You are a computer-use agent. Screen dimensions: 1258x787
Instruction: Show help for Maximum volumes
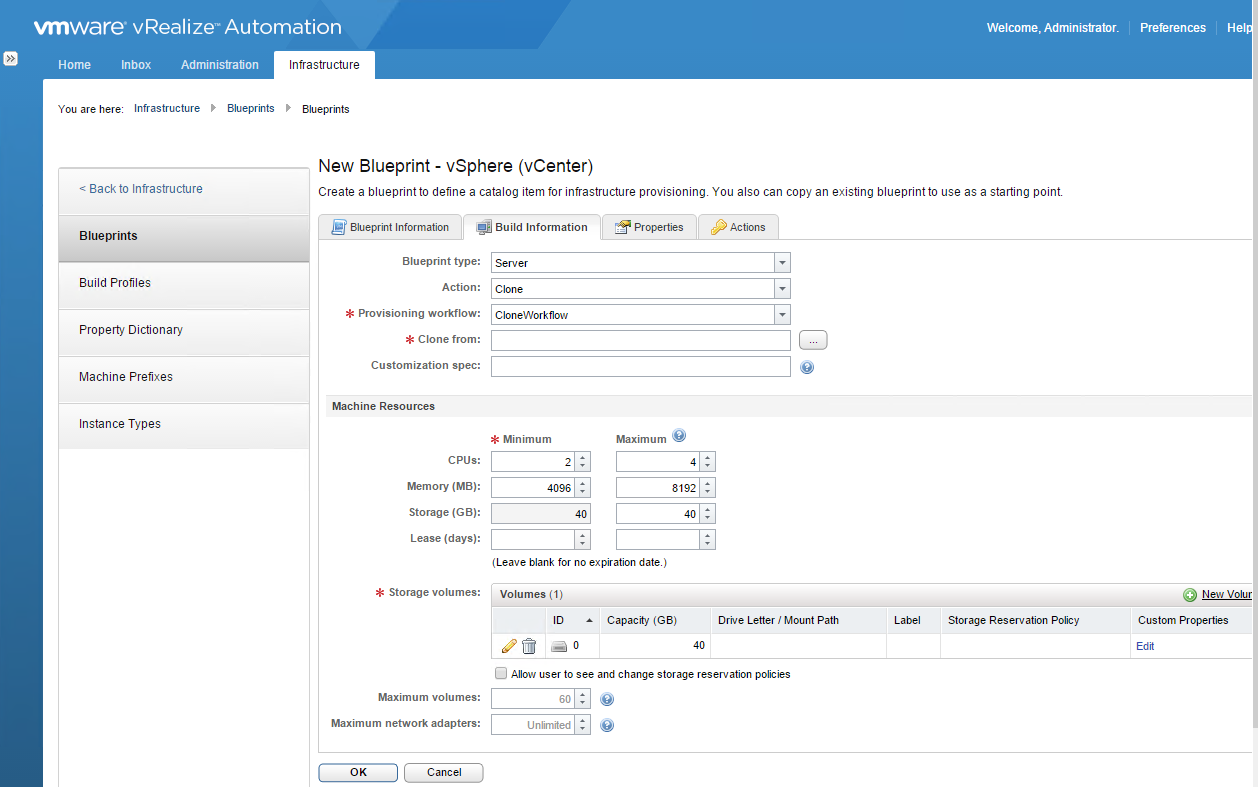[606, 699]
